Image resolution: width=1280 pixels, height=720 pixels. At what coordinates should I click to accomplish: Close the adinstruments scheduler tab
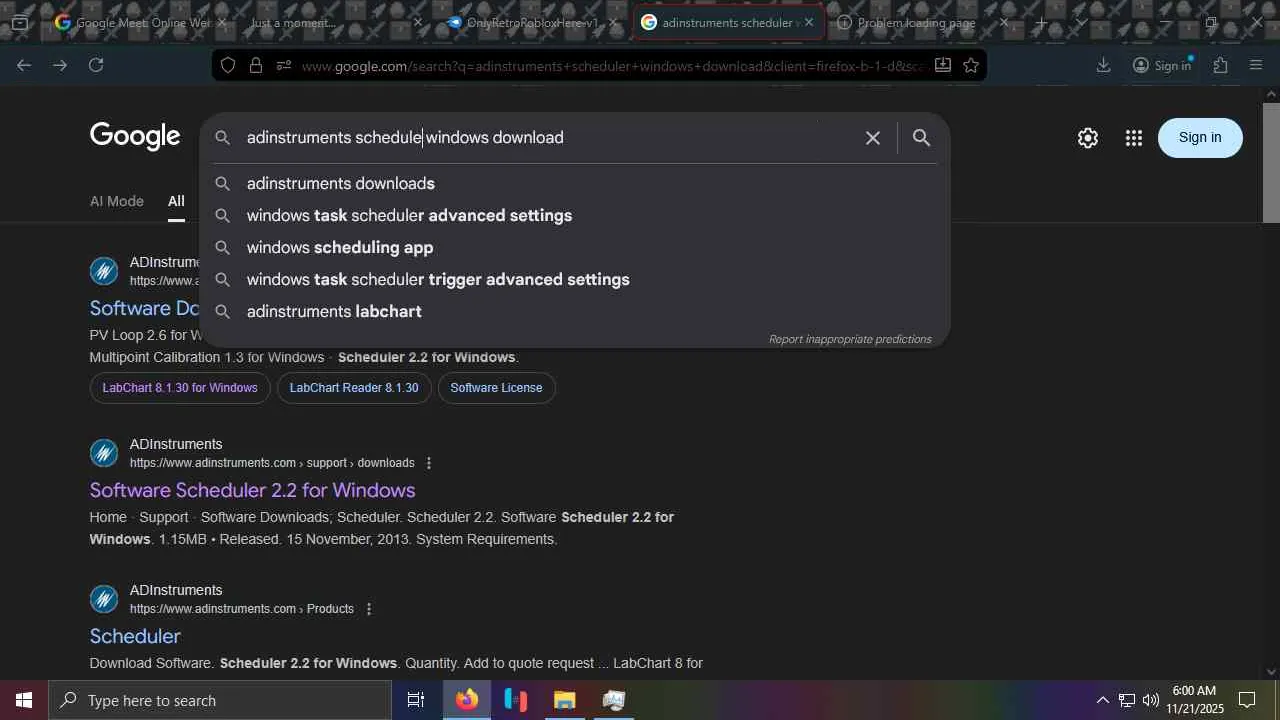click(809, 22)
